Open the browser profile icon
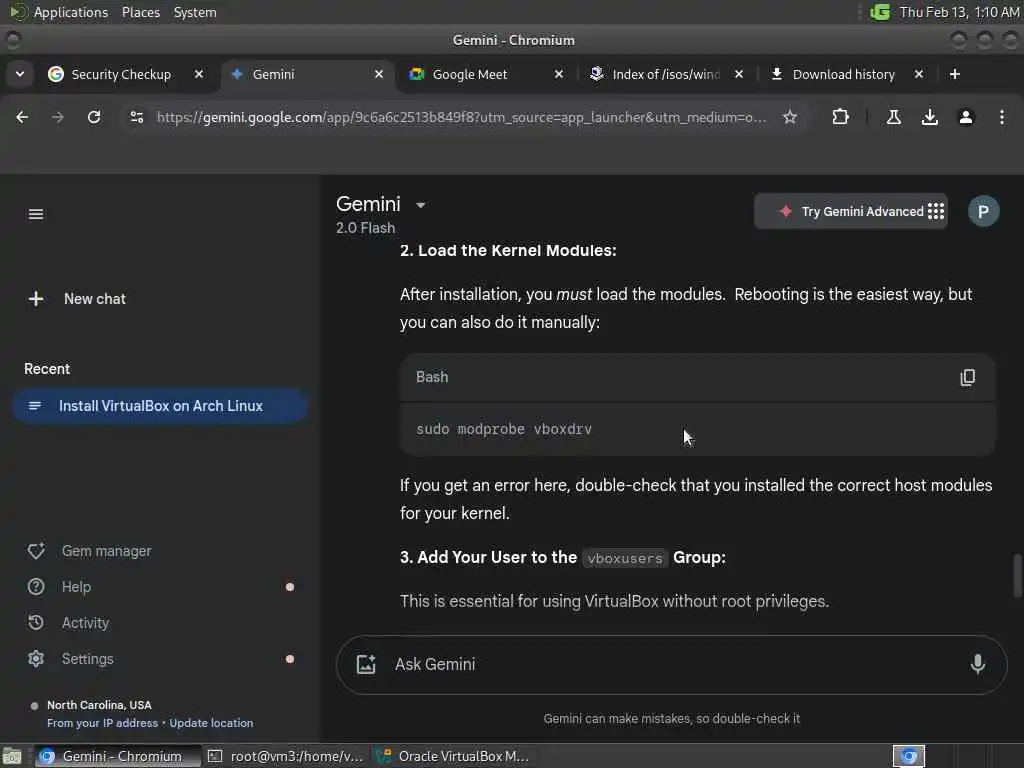Screen dimensions: 1024x768 [966, 117]
